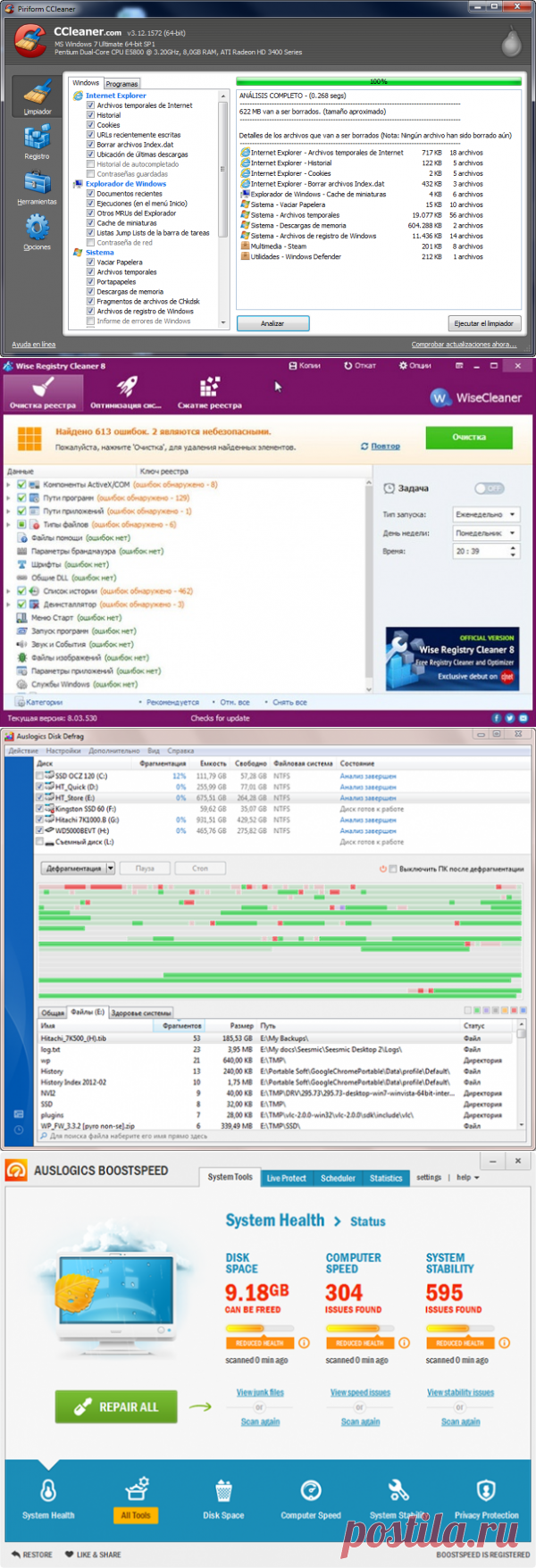Uncheck Archivos temporales de Internet
The width and height of the screenshot is (536, 1568).
pos(90,105)
